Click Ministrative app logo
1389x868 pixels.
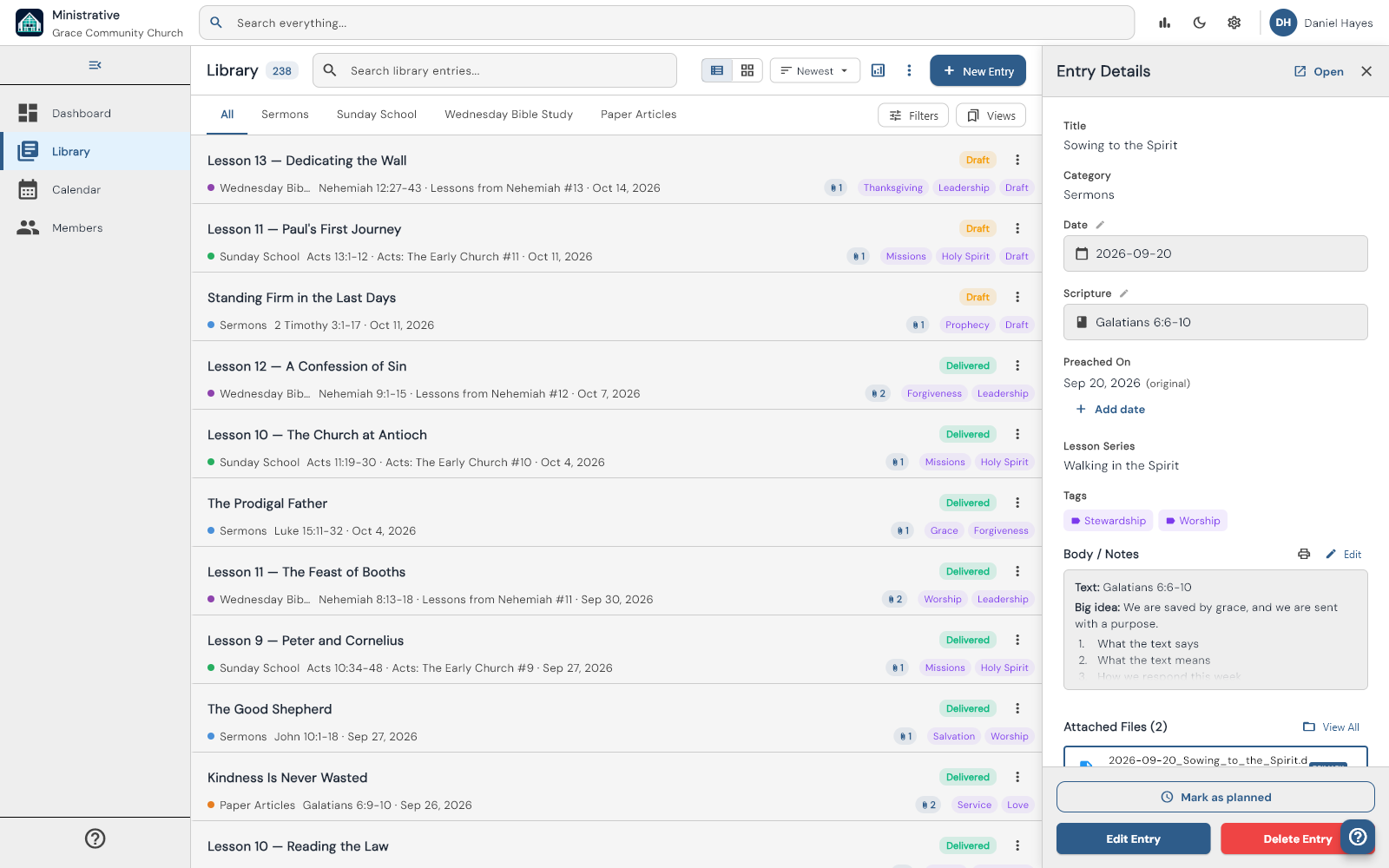coord(30,23)
